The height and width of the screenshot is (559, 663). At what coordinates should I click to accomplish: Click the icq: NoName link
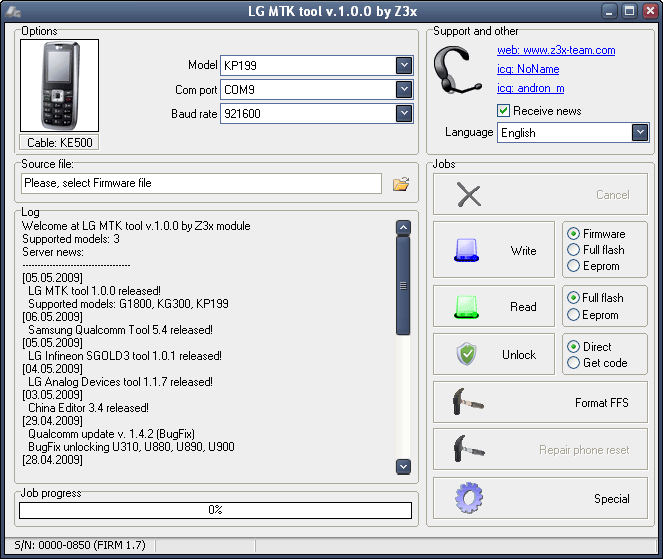[x=528, y=69]
